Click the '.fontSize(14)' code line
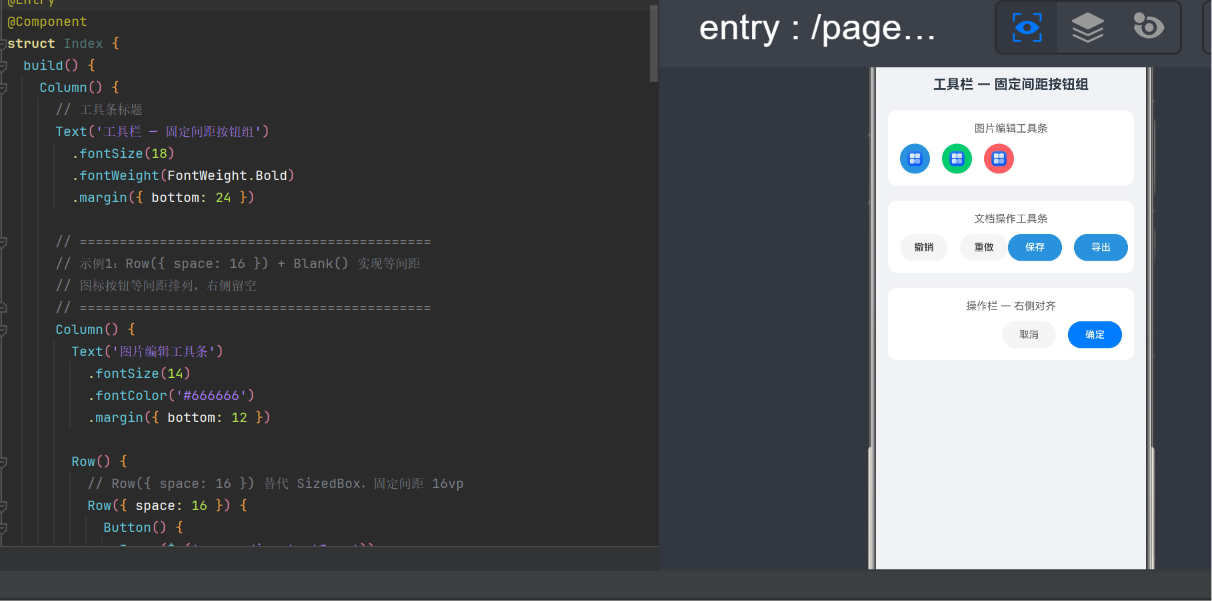The height and width of the screenshot is (601, 1212). [139, 373]
